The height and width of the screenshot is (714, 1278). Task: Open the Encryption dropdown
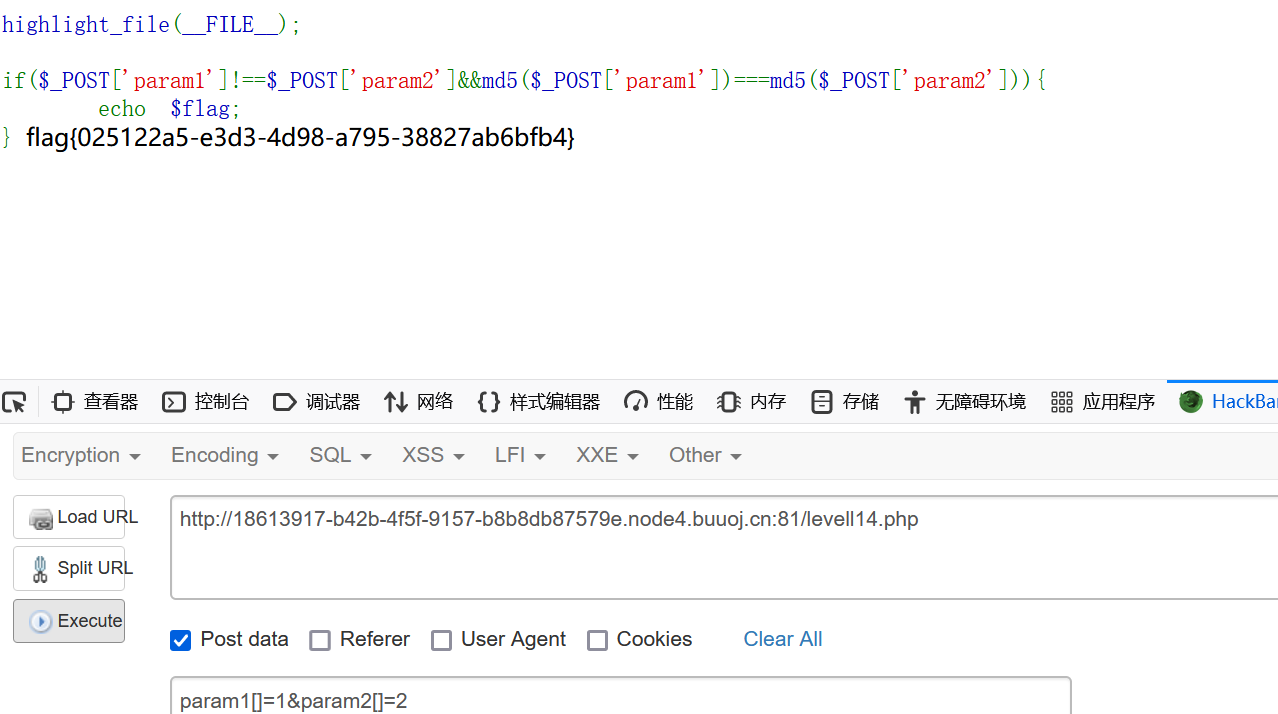(81, 455)
